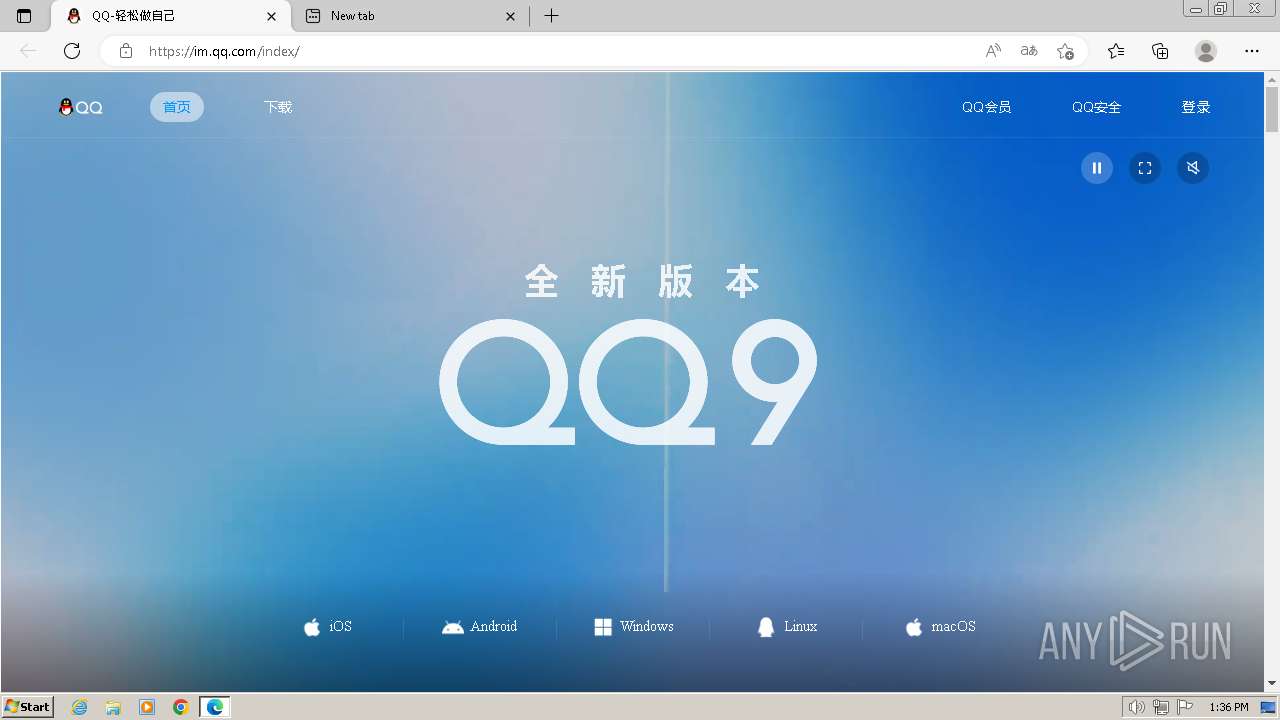Select Microsoft Edge taskbar button

click(x=215, y=707)
